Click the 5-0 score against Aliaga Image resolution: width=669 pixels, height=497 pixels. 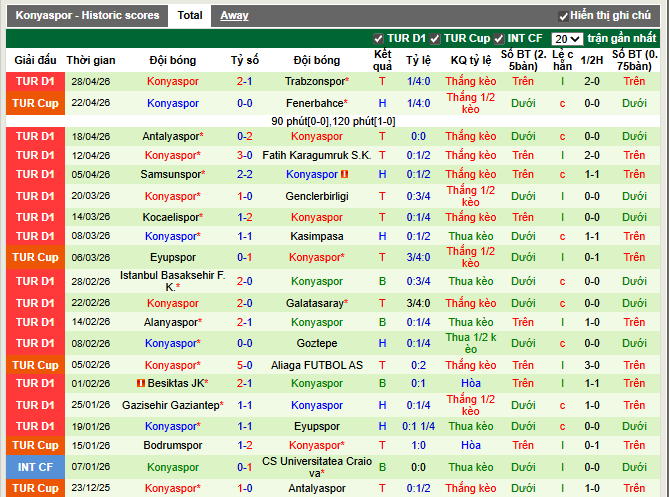tap(244, 365)
